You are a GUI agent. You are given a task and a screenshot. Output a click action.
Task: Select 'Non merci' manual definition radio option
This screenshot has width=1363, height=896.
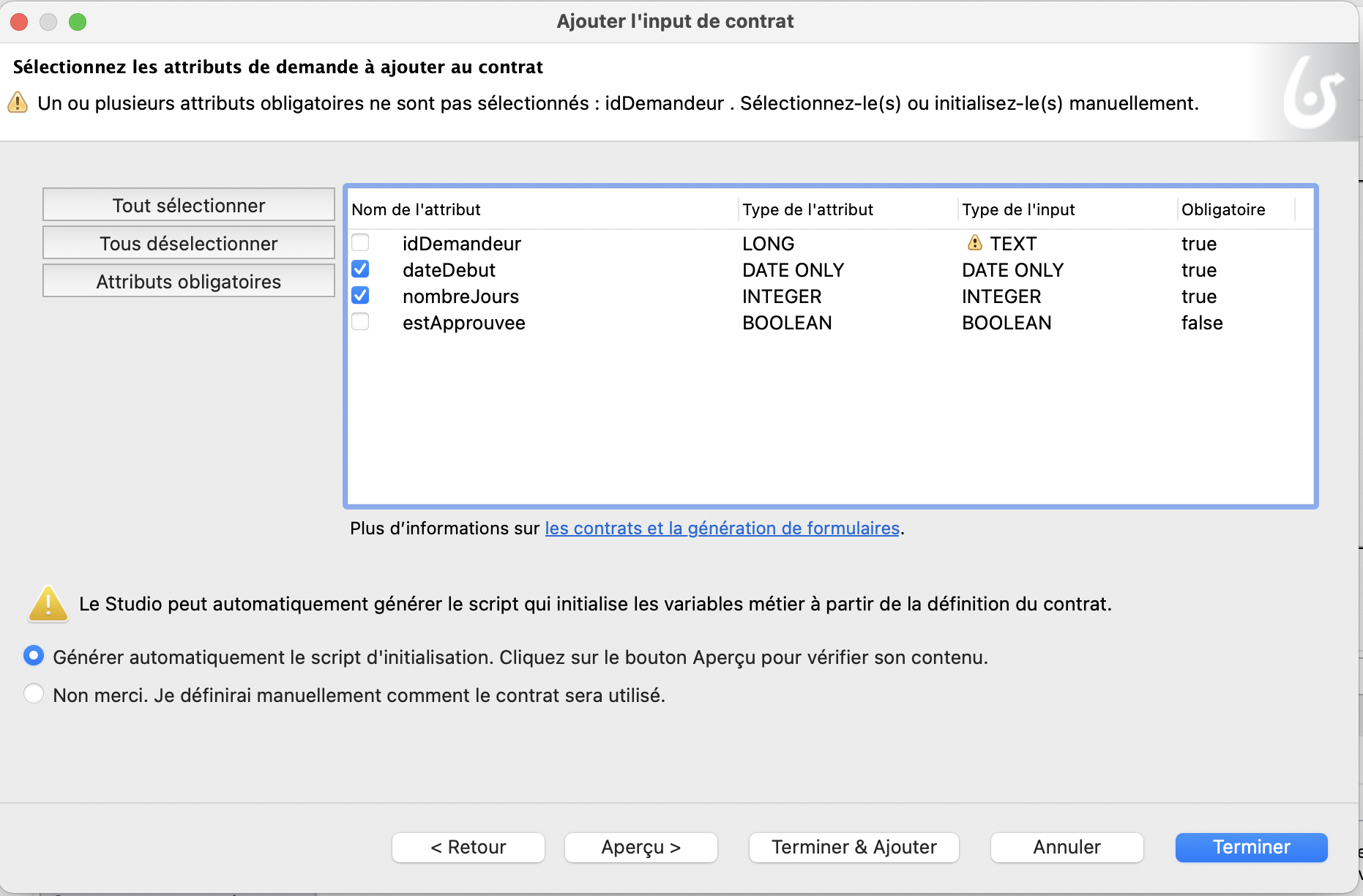tap(34, 693)
